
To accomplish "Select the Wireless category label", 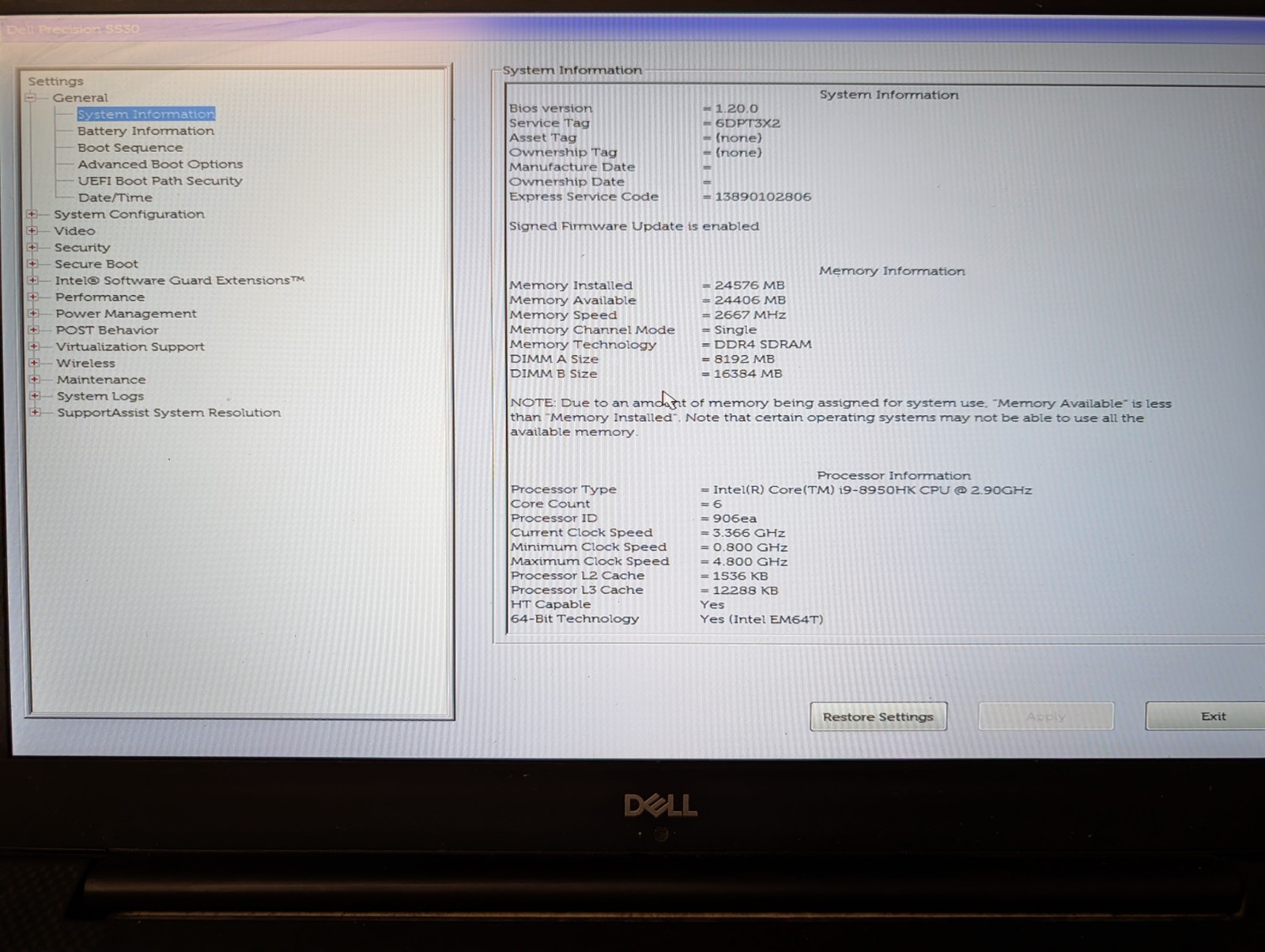I will click(x=85, y=364).
